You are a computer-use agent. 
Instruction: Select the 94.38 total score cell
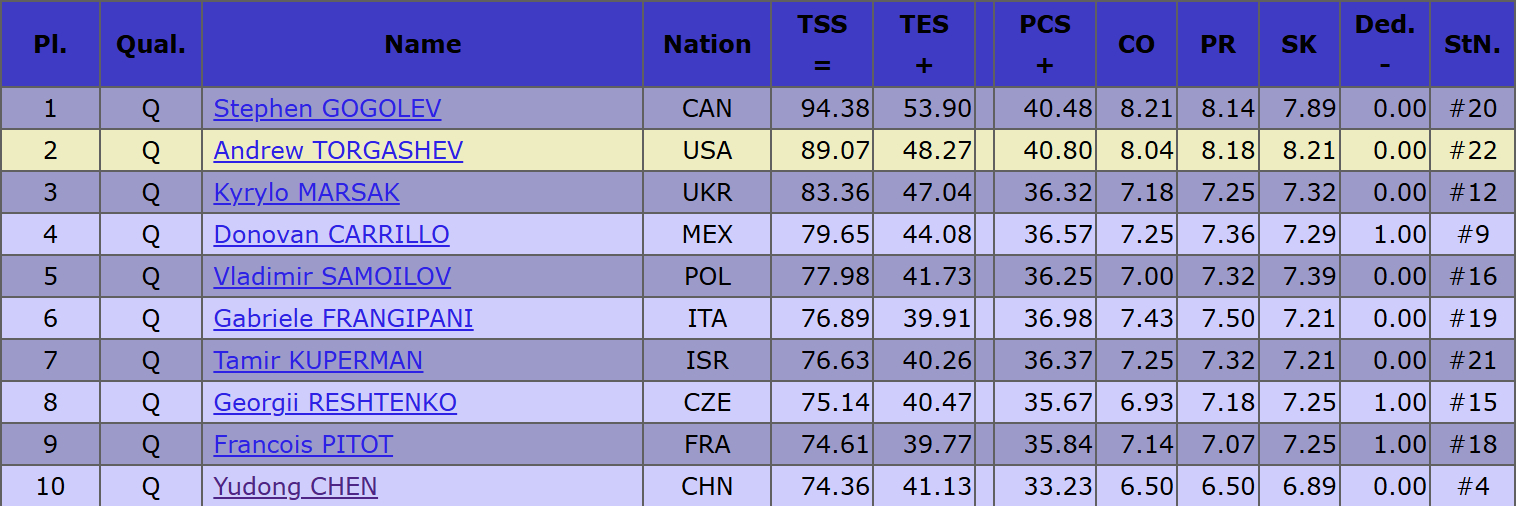822,108
